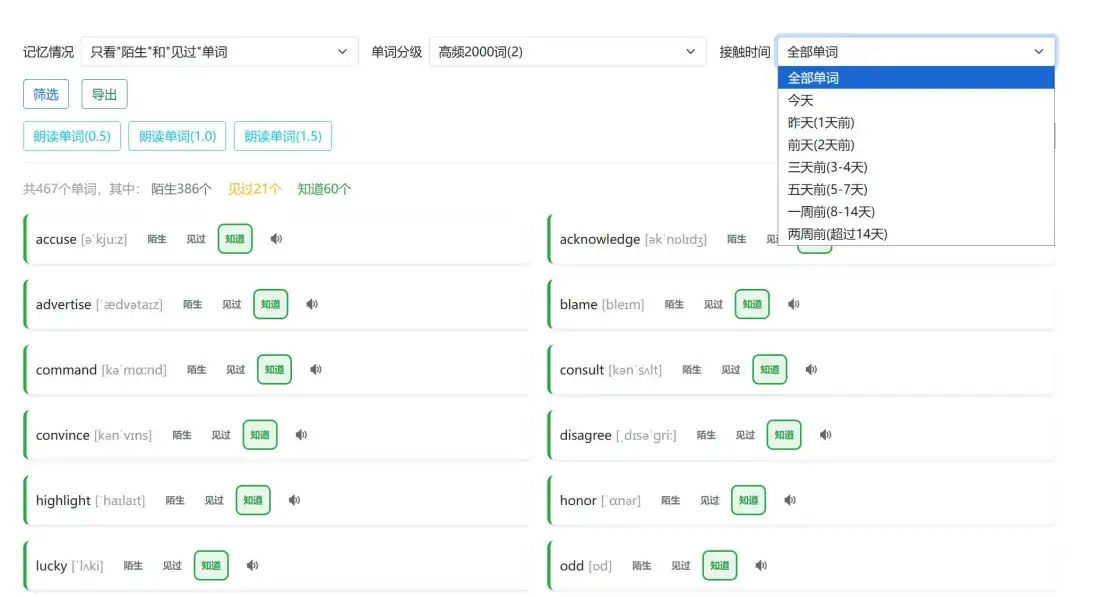Screen dimensions: 1100x597
Task: Click the 知道60个 statistics link
Action: click(324, 187)
